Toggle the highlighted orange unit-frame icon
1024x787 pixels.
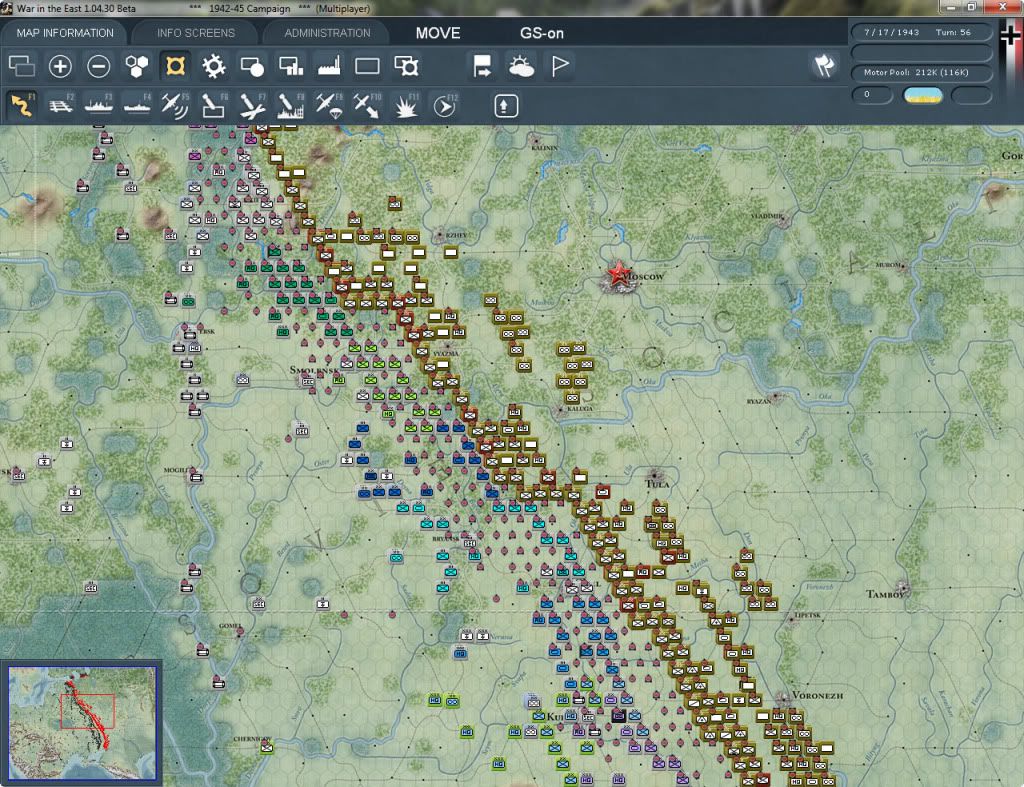175,66
